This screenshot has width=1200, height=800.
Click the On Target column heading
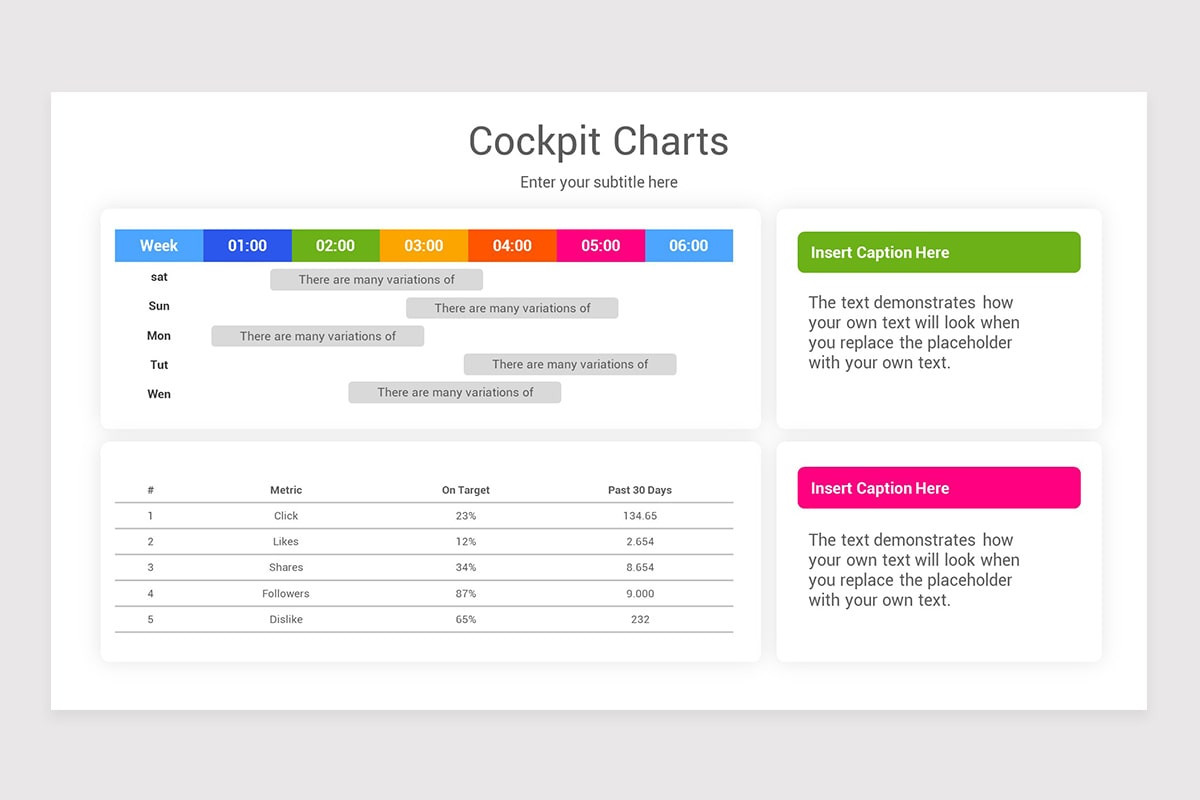tap(465, 490)
